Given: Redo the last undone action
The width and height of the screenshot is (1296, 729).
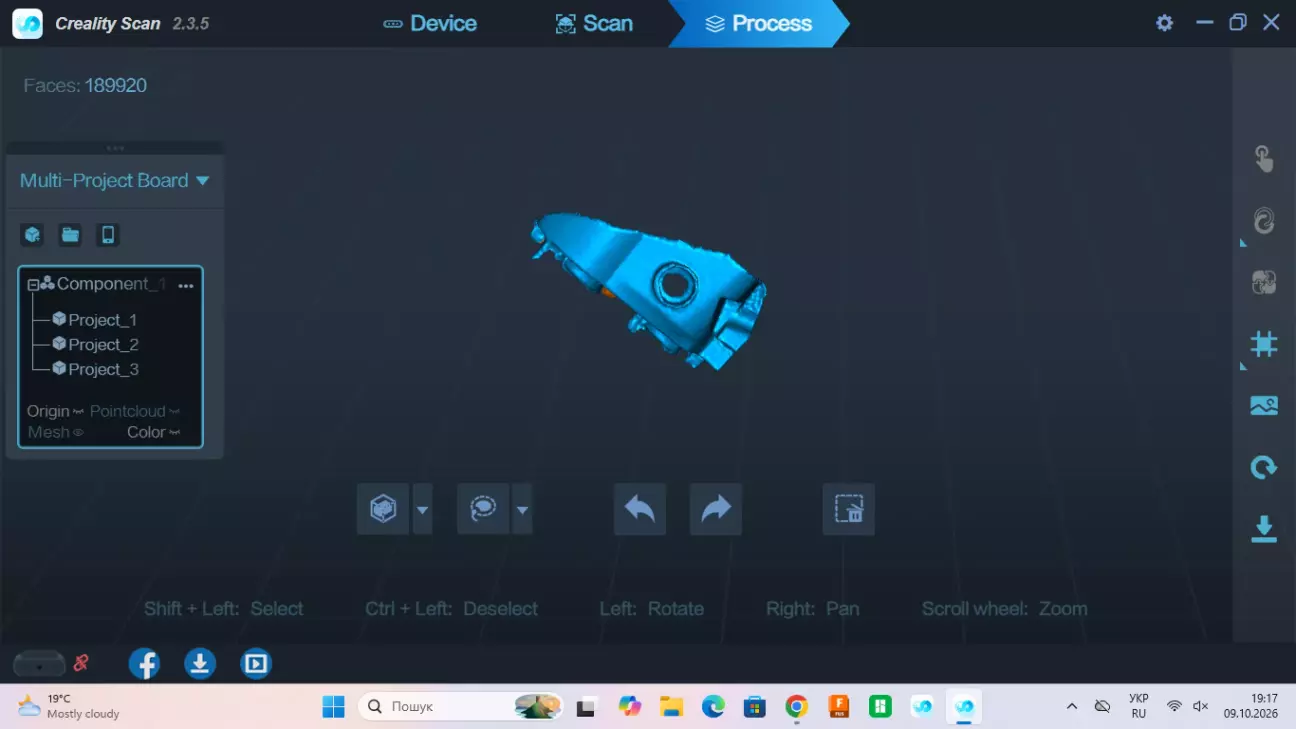Looking at the screenshot, I should pyautogui.click(x=716, y=509).
